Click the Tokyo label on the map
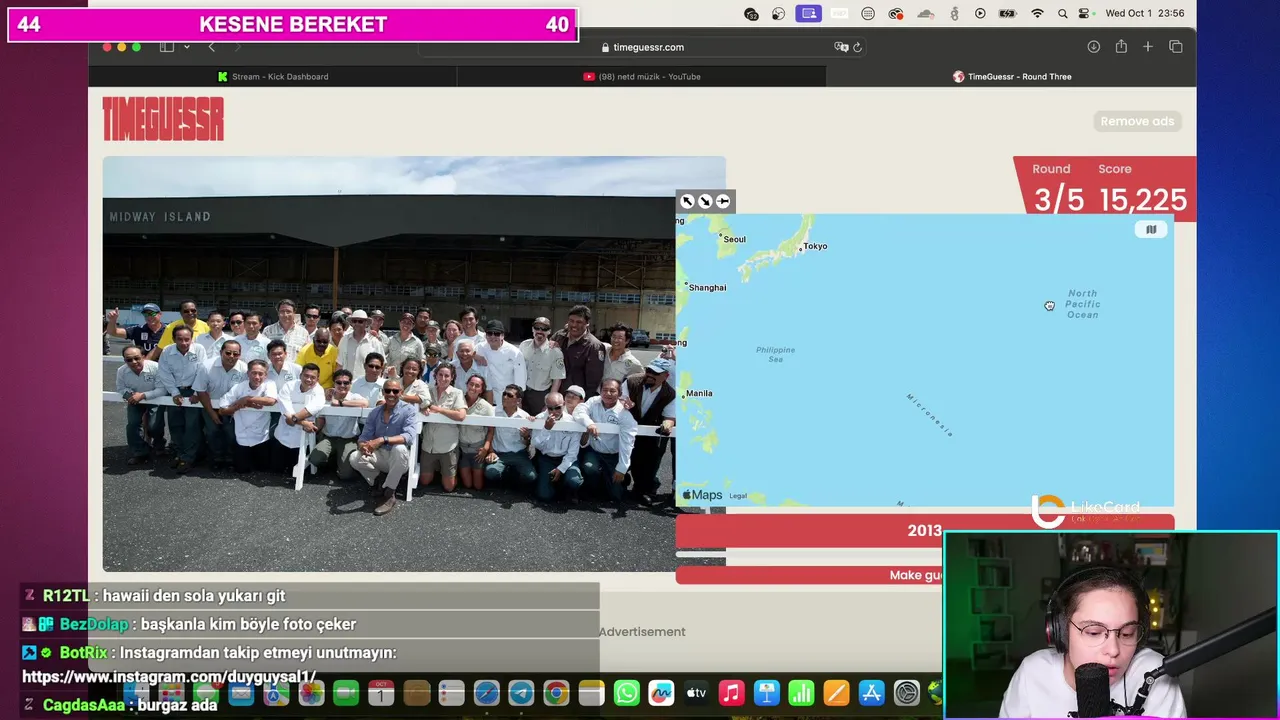The height and width of the screenshot is (720, 1280). click(815, 246)
